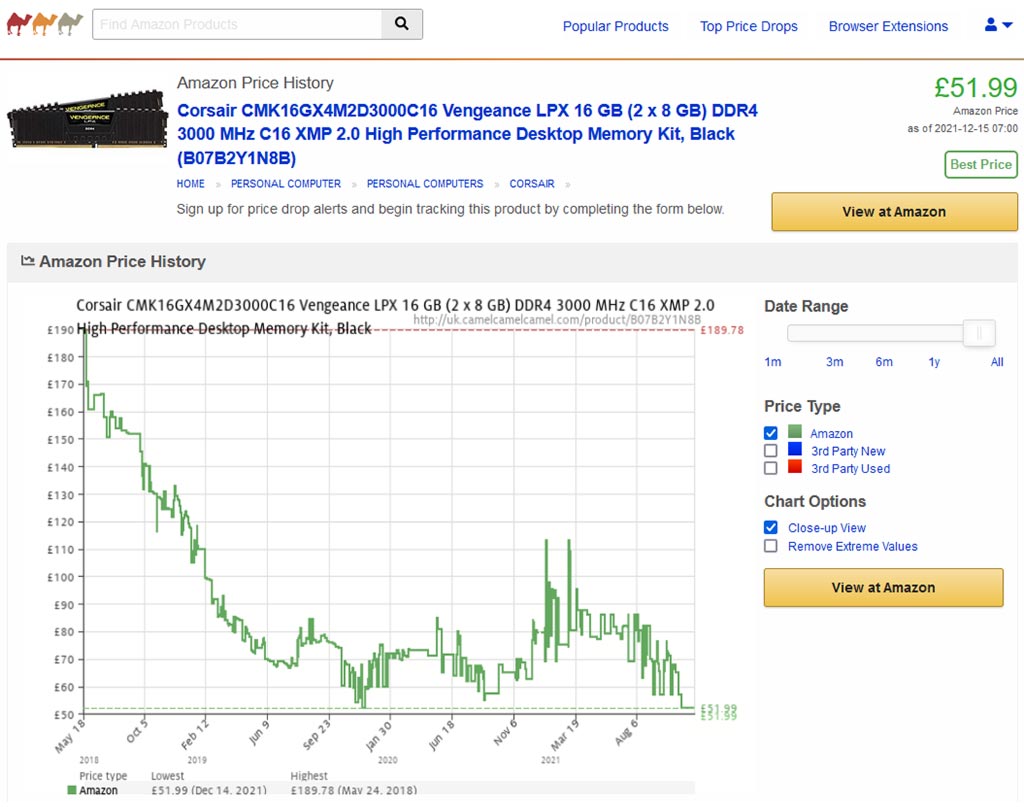Click the Highest £189.78 (May 24, 2018) value
This screenshot has height=807, width=1024.
(353, 790)
